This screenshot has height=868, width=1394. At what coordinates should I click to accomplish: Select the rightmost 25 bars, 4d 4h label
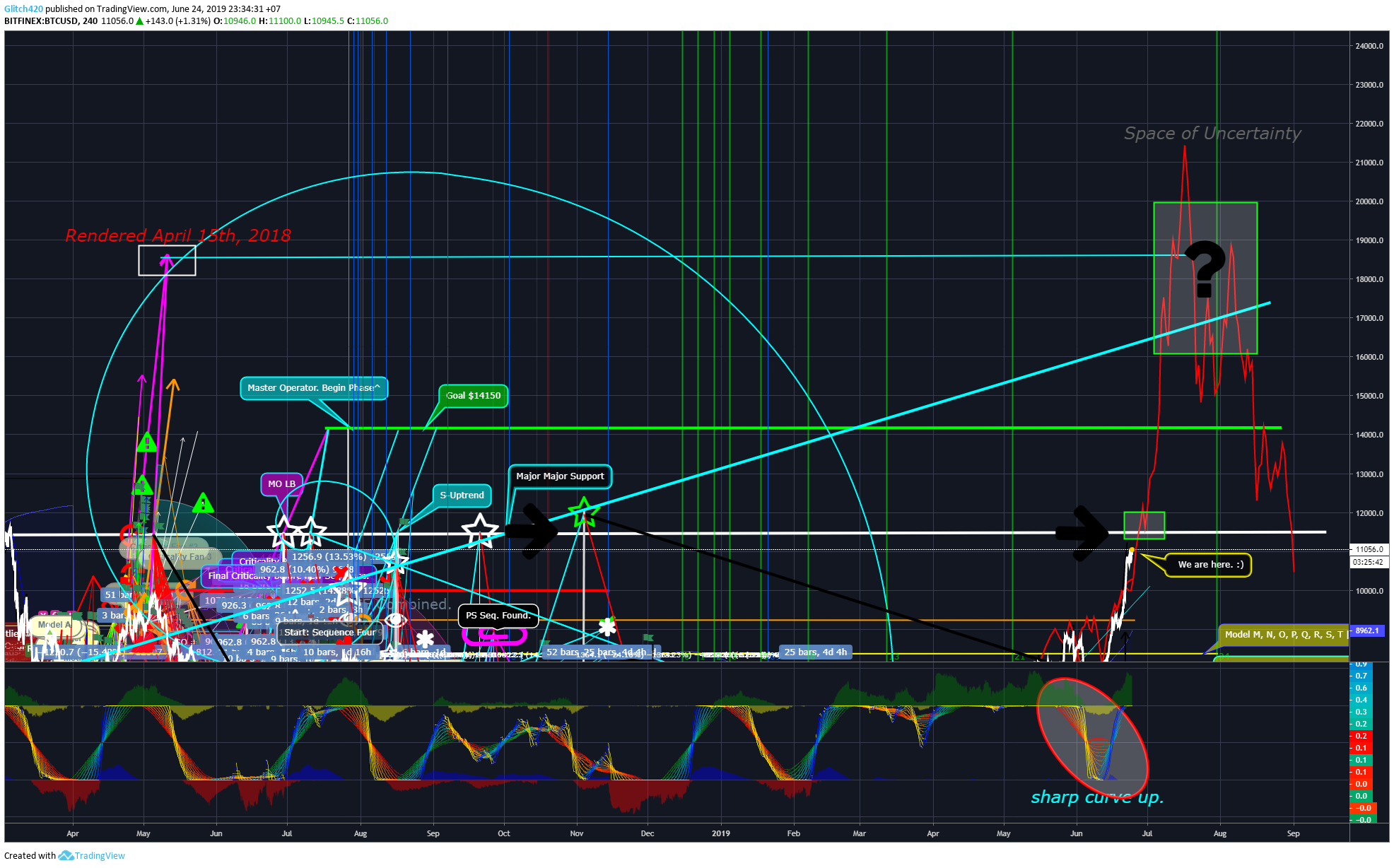[x=816, y=652]
